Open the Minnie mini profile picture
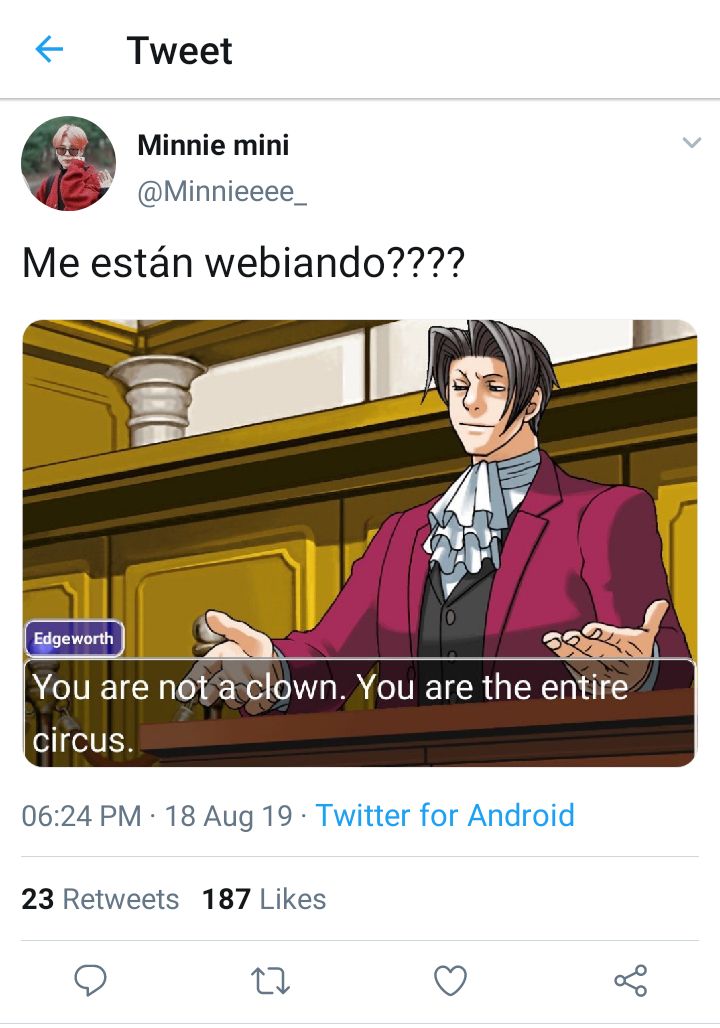720x1028 pixels. point(68,163)
